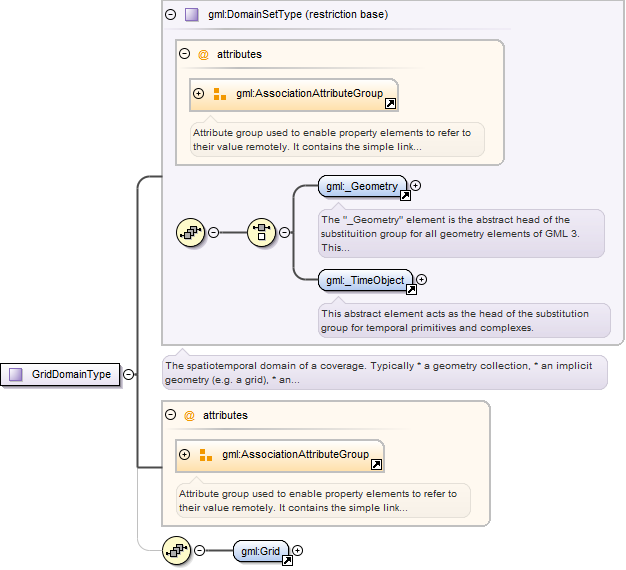Image resolution: width=626 pixels, height=570 pixels.
Task: Expand the gml:_TimeObject element
Action: 422,279
